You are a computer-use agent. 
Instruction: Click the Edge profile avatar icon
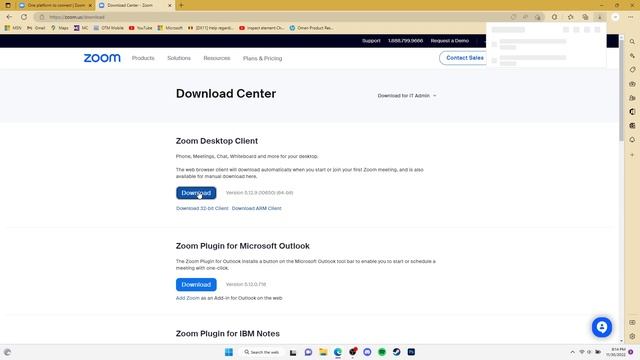coord(615,17)
